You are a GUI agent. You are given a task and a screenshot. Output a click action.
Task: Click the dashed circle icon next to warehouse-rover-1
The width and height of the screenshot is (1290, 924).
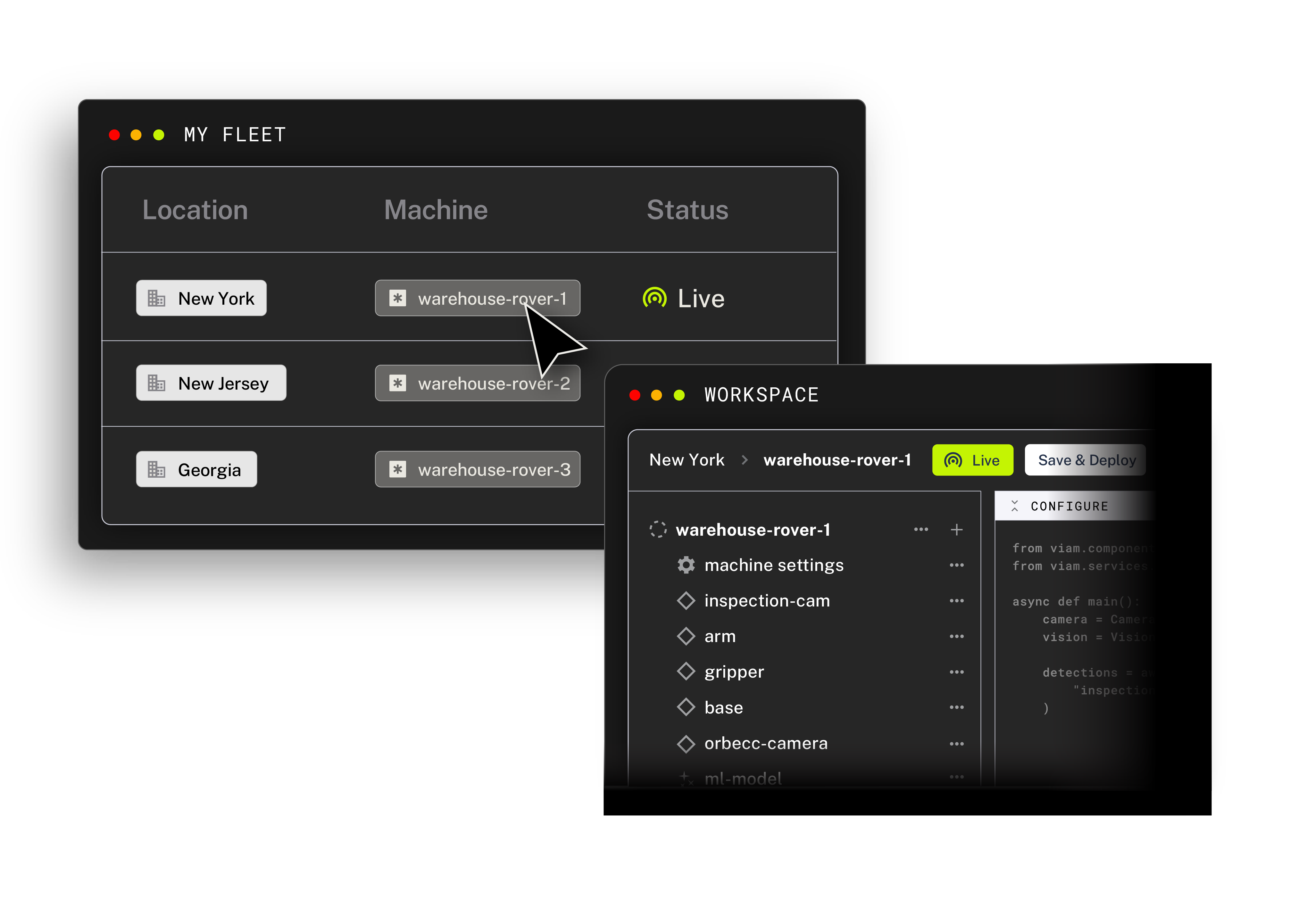pos(658,529)
